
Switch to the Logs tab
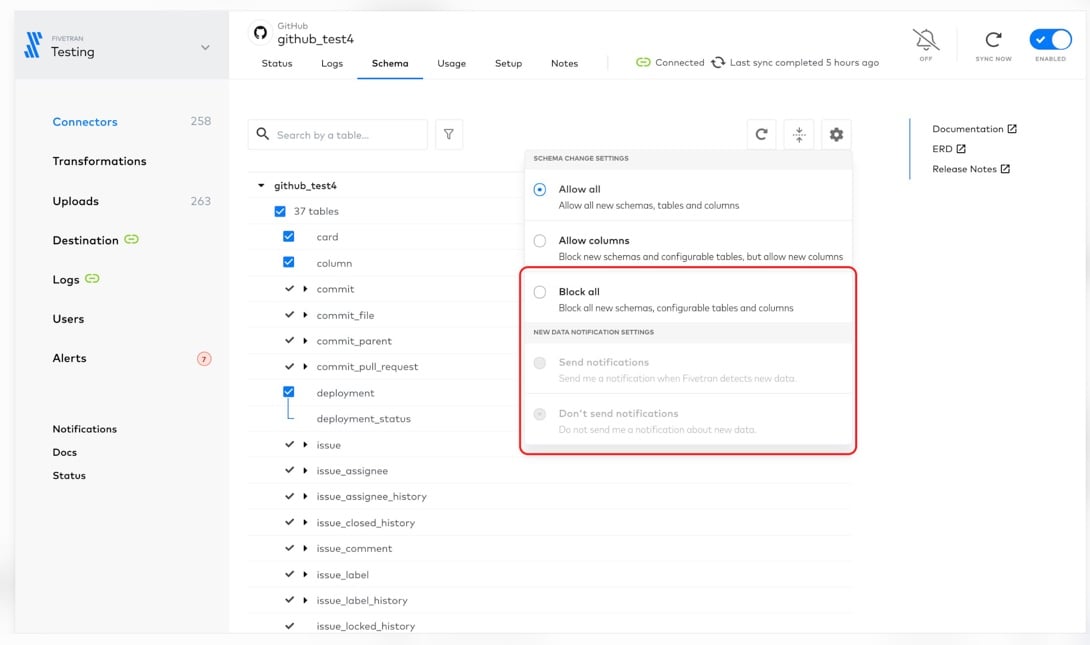[332, 63]
